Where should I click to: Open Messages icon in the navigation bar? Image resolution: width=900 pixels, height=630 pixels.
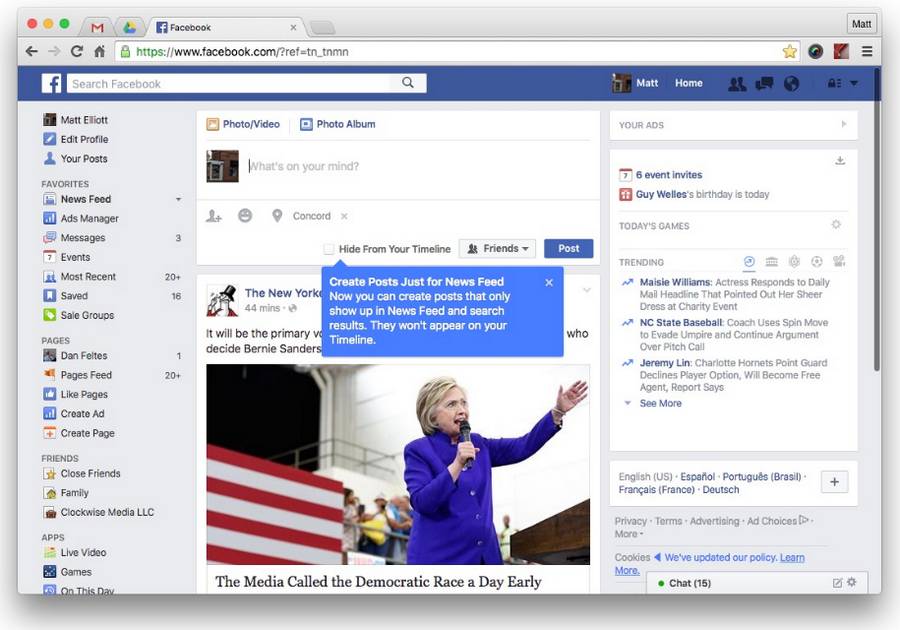763,83
